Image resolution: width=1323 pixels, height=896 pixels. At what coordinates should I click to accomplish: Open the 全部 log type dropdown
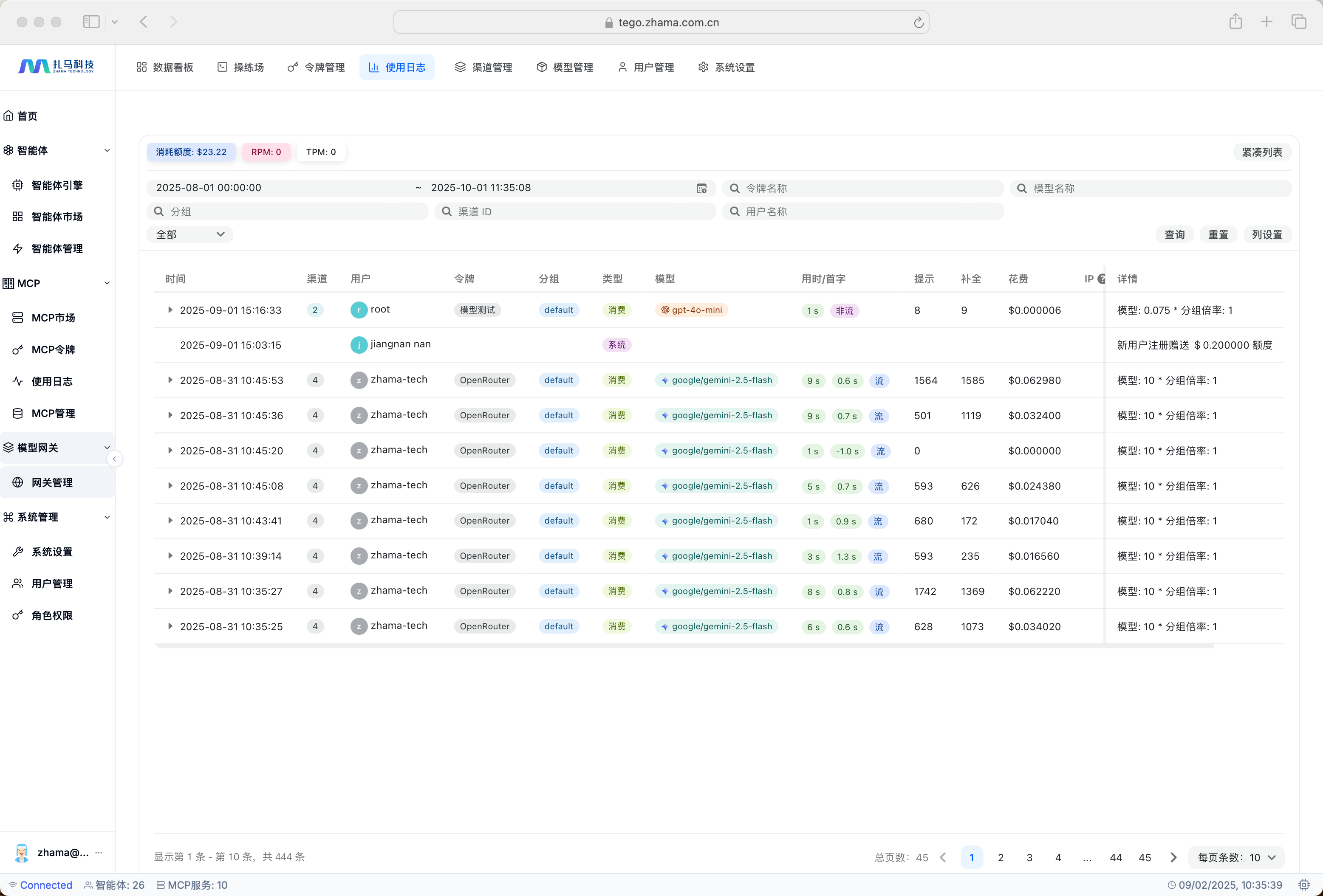pos(189,234)
